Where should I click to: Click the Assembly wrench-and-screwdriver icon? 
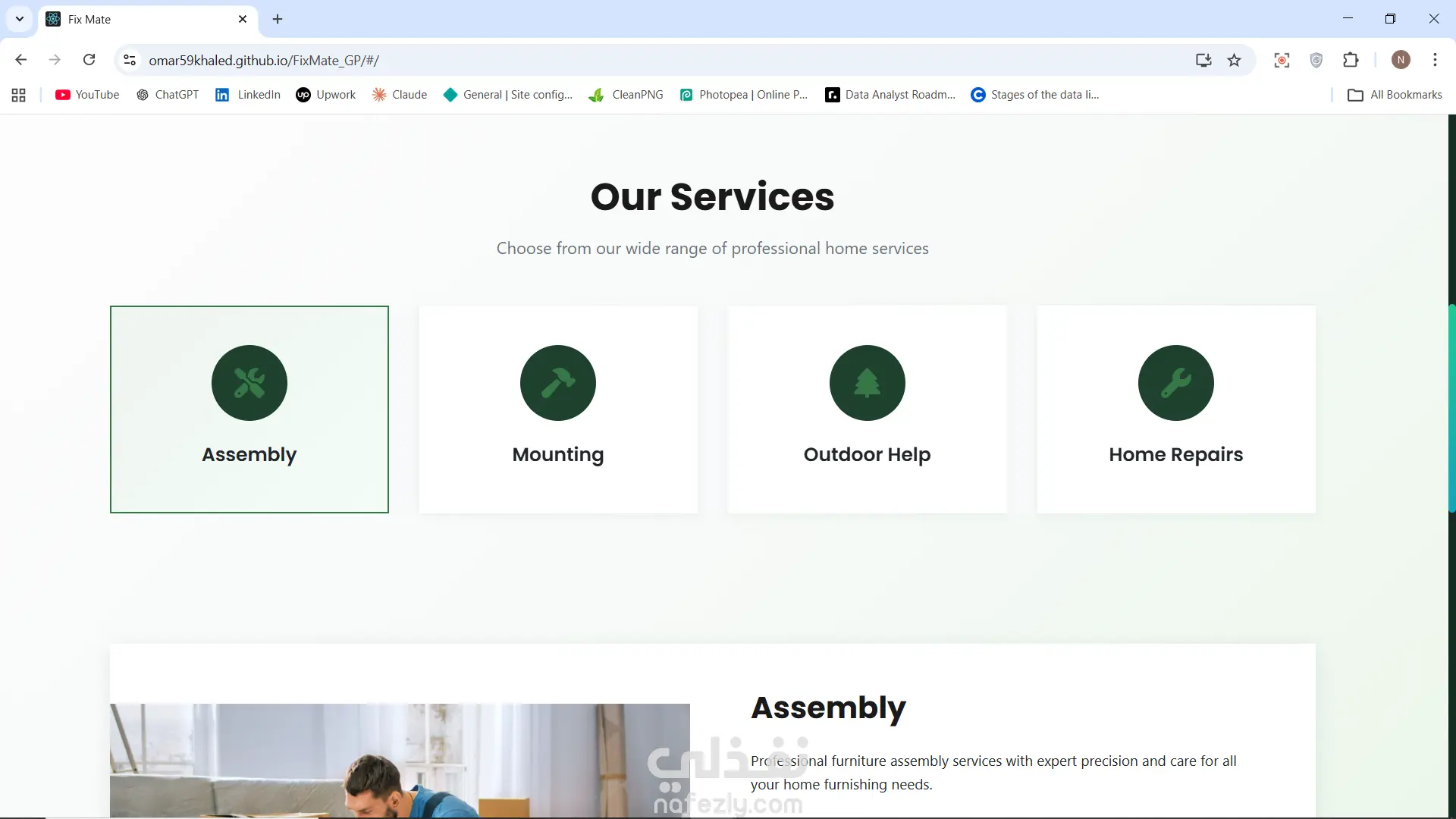point(249,383)
